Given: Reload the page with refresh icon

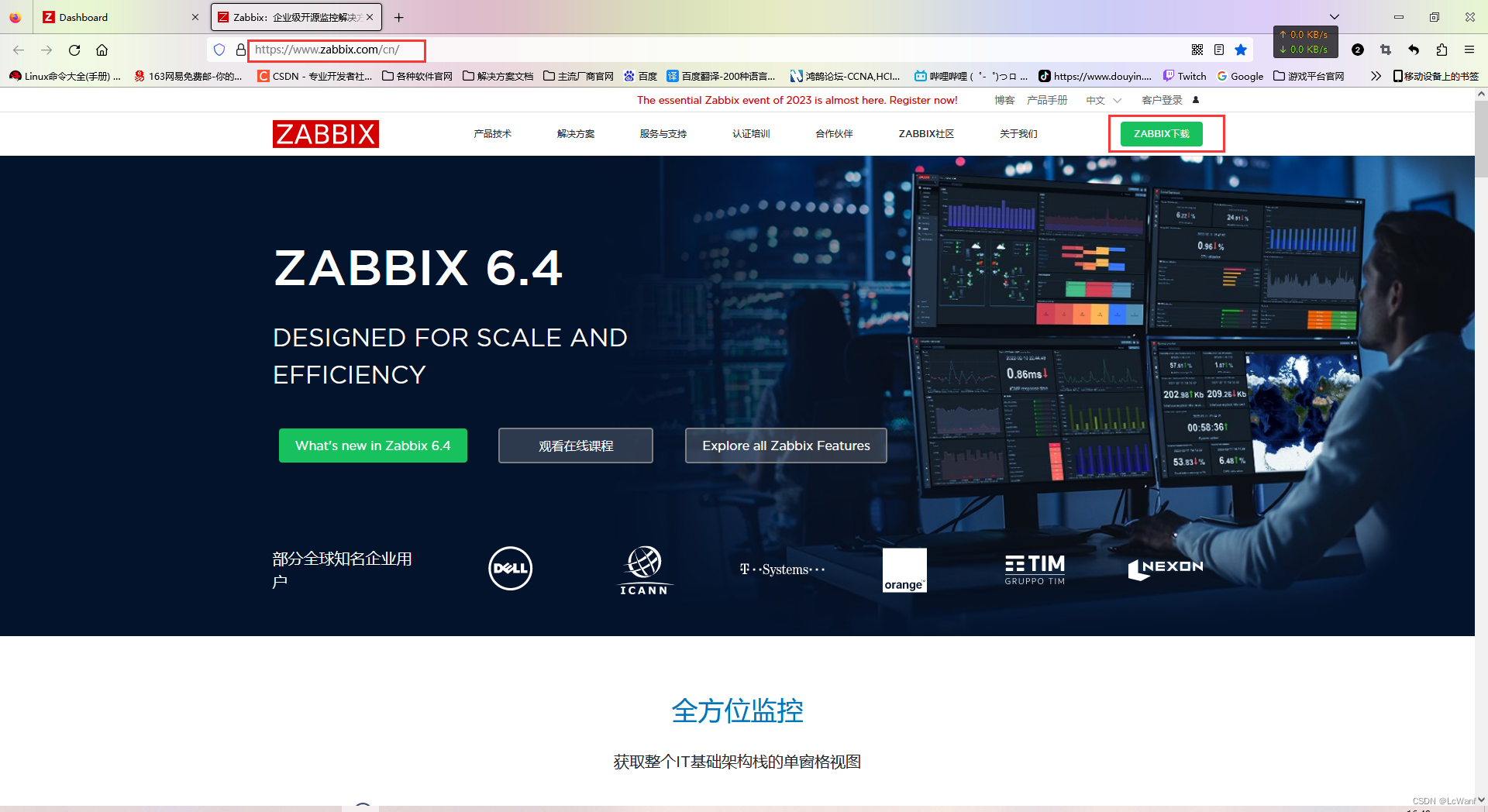Looking at the screenshot, I should (74, 50).
